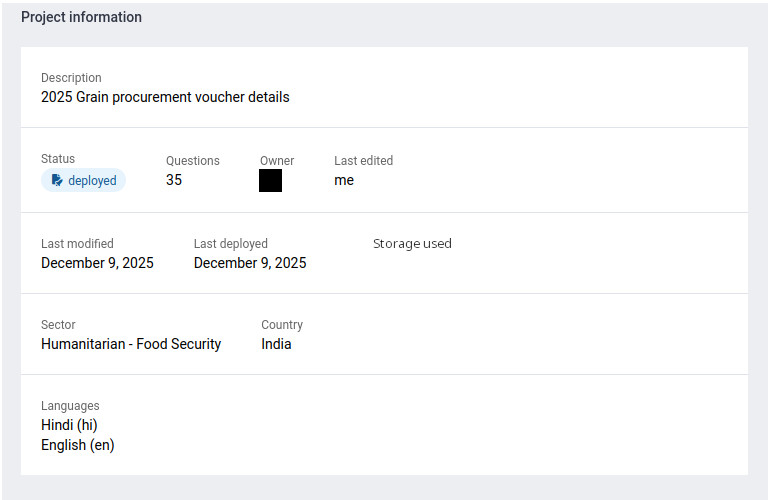Image resolution: width=768 pixels, height=500 pixels.
Task: Click the 'Description' field label
Action: [71, 78]
